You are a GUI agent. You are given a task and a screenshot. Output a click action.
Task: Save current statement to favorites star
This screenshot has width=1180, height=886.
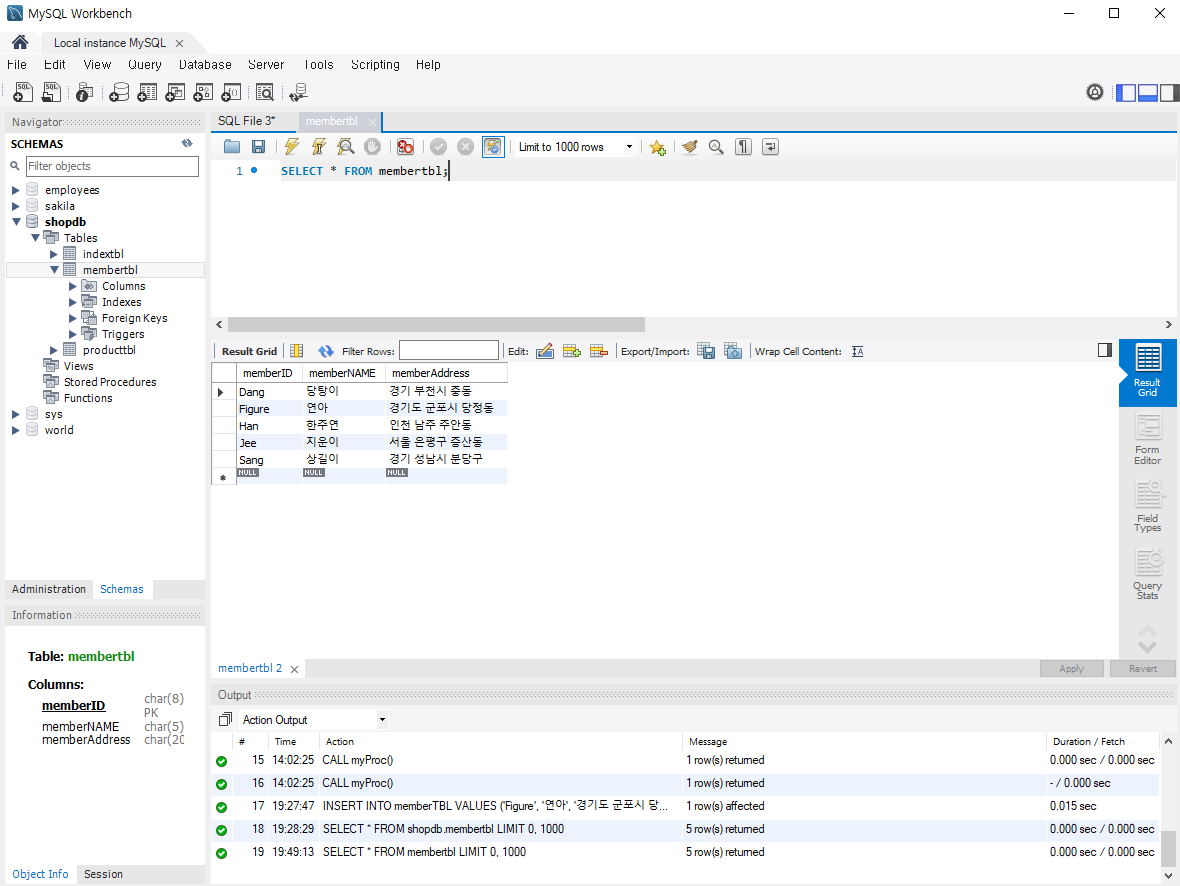(x=658, y=148)
